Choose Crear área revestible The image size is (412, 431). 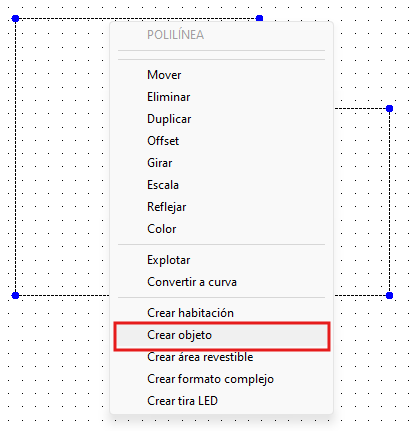[221, 357]
